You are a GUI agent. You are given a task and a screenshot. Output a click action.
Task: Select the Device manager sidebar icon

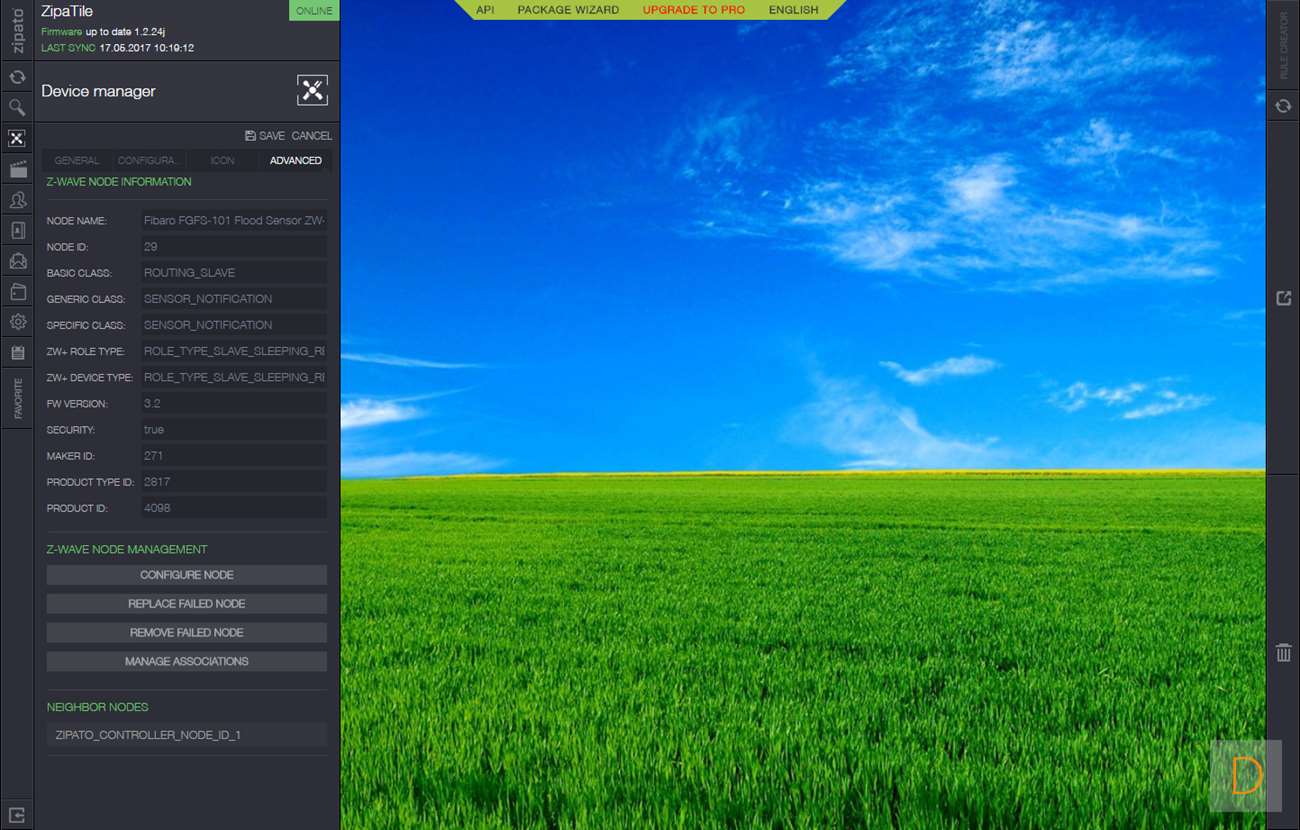coord(17,138)
